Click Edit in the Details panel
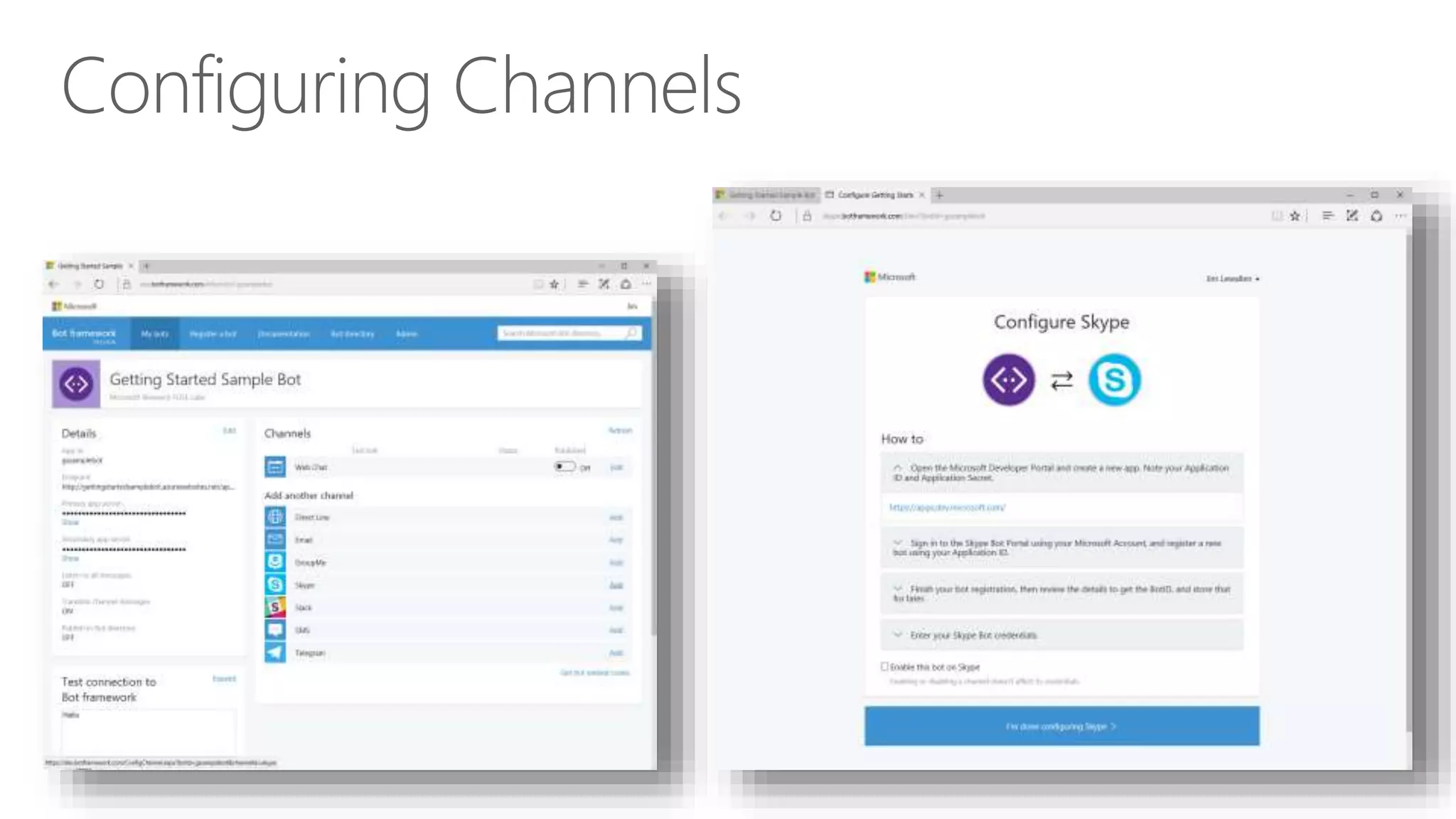 [229, 431]
